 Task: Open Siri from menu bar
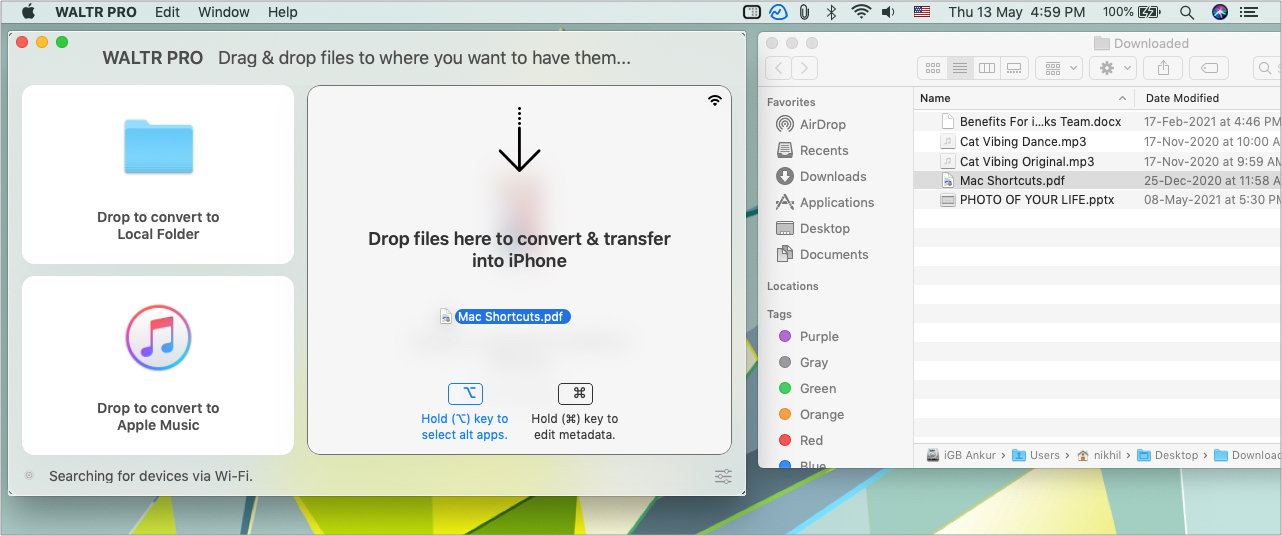click(1219, 12)
